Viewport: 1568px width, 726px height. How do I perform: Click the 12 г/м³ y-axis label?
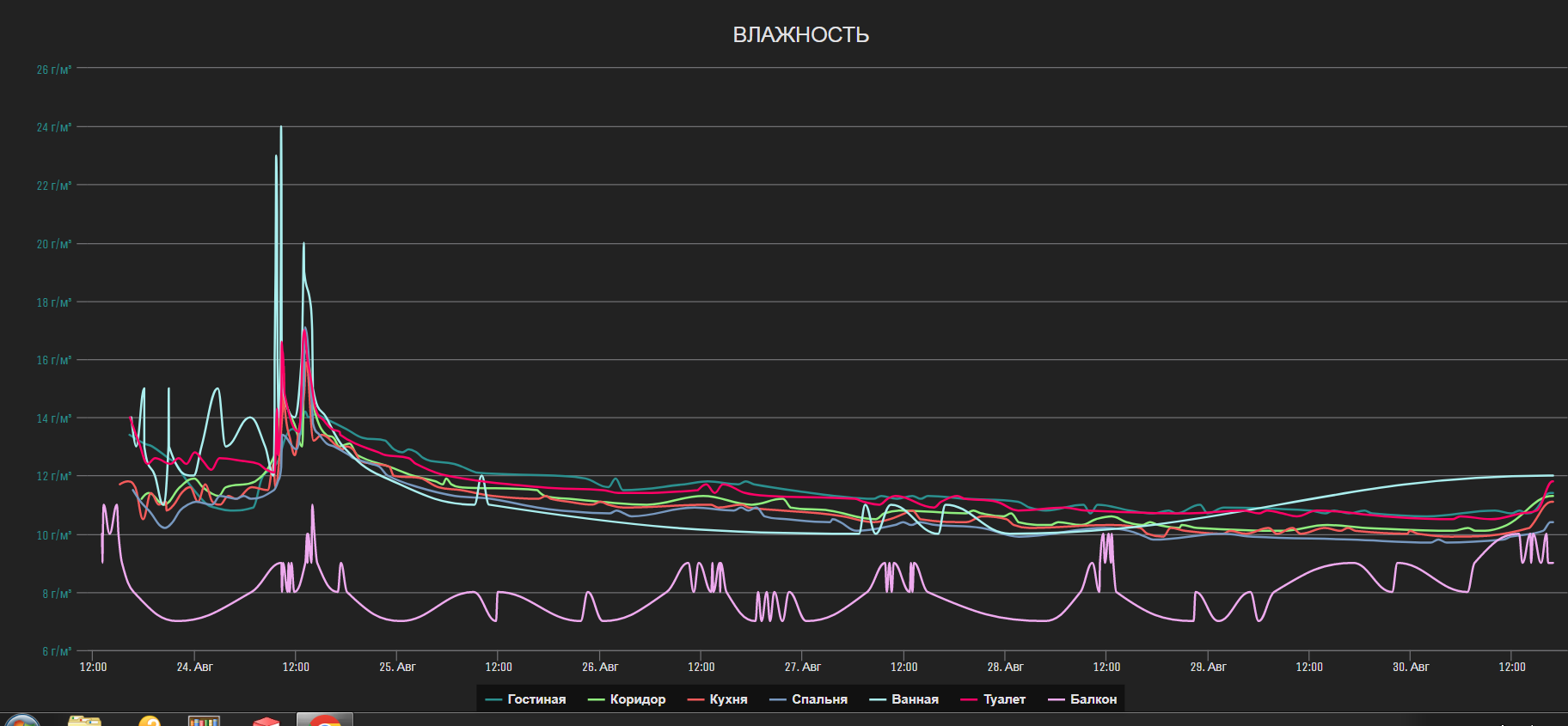click(x=54, y=476)
